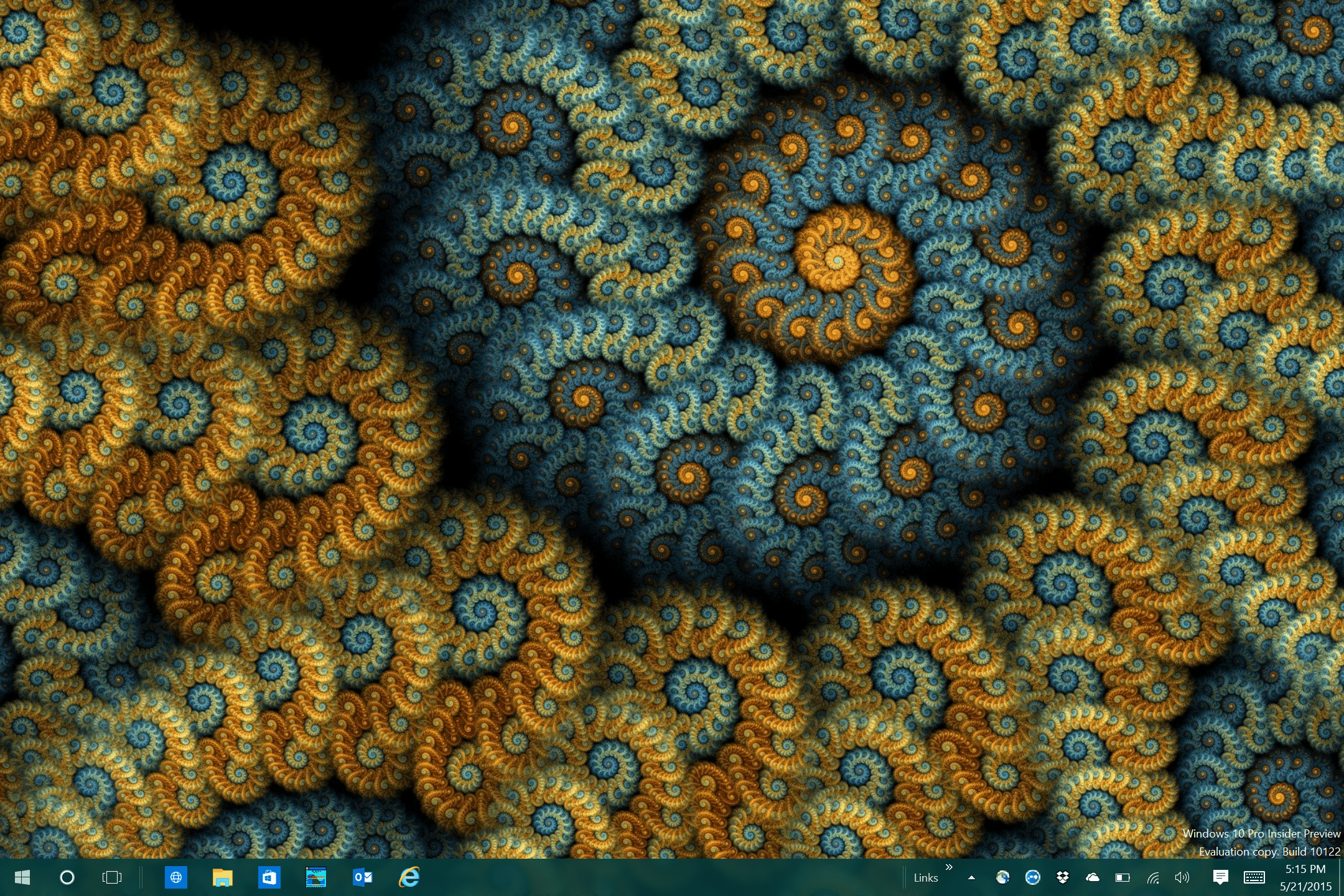
Task: Launch Outlook from the taskbar
Action: [363, 877]
